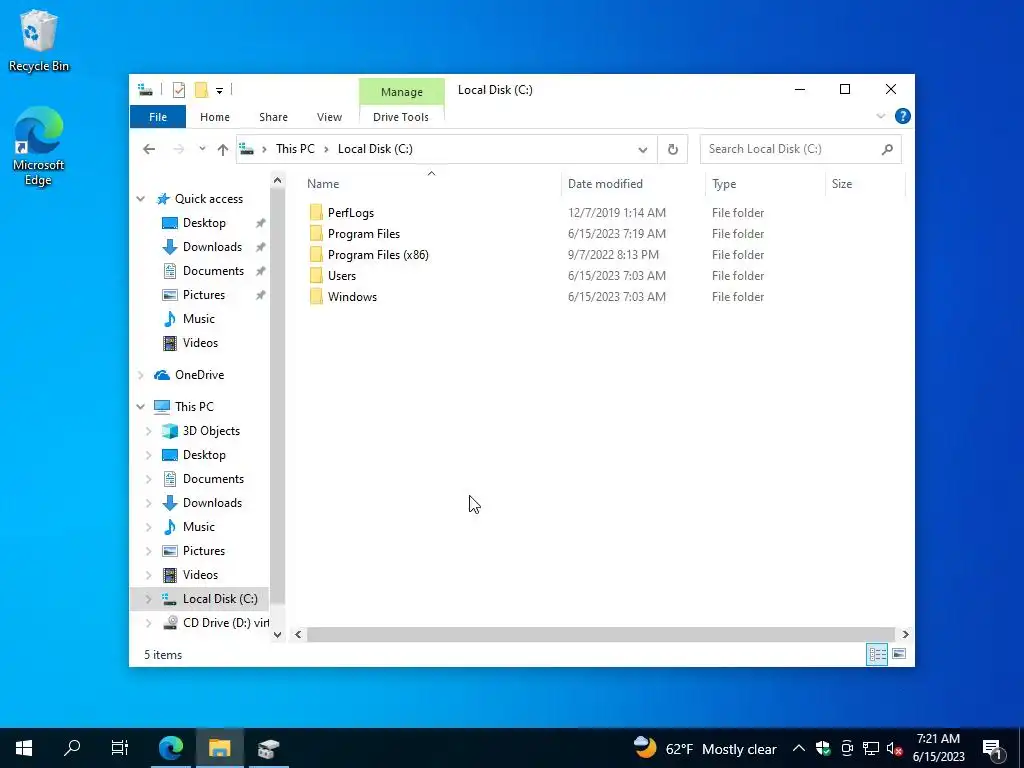The width and height of the screenshot is (1024, 768).
Task: Go back with the Back arrow
Action: (149, 149)
